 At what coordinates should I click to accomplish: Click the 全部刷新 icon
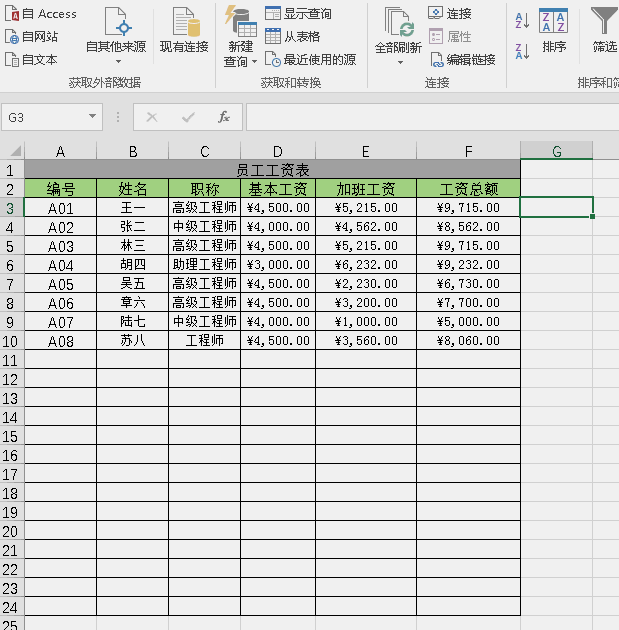point(399,22)
